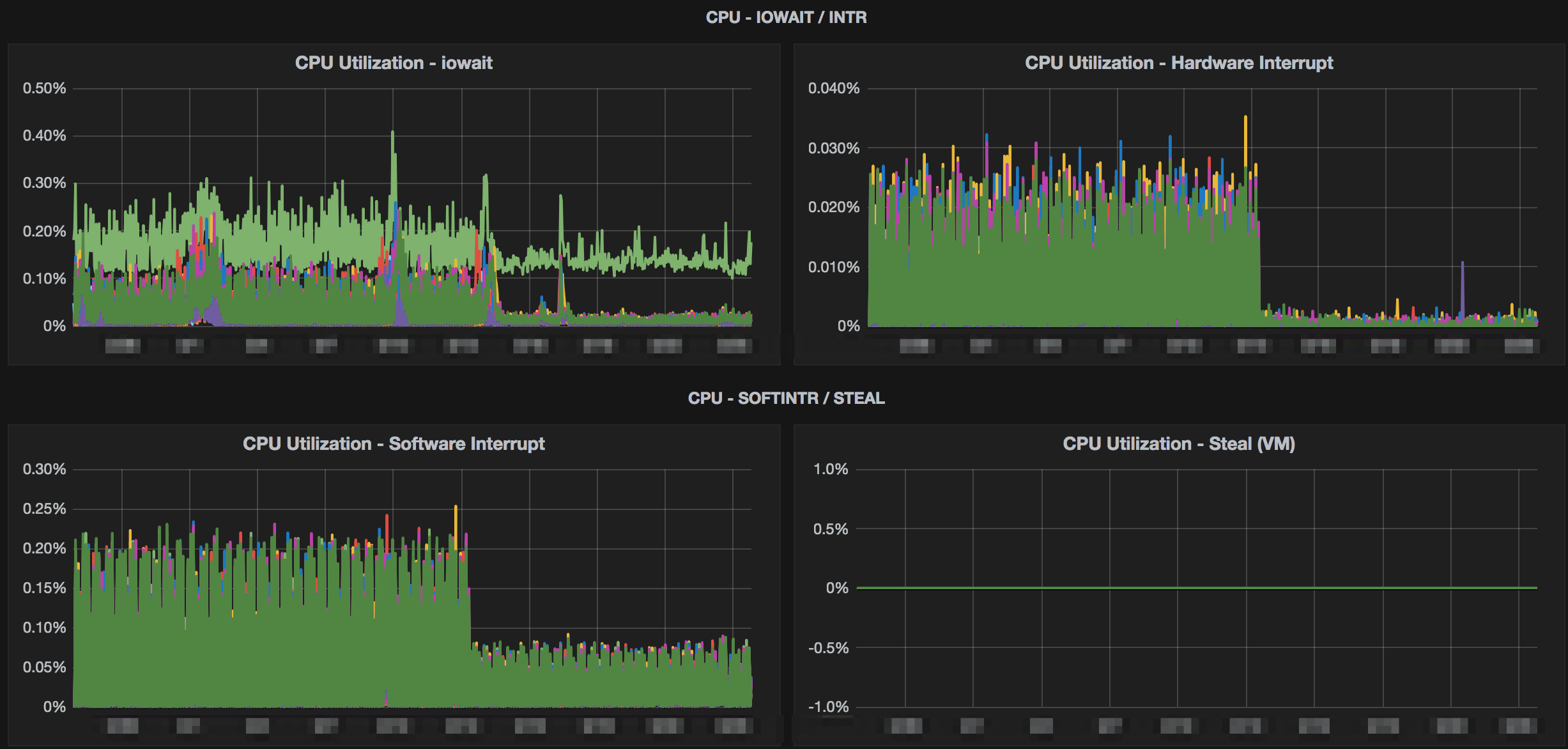The height and width of the screenshot is (749, 1568).
Task: Click the drop-off edge in Software Interrupt graph
Action: pyautogui.click(x=470, y=614)
